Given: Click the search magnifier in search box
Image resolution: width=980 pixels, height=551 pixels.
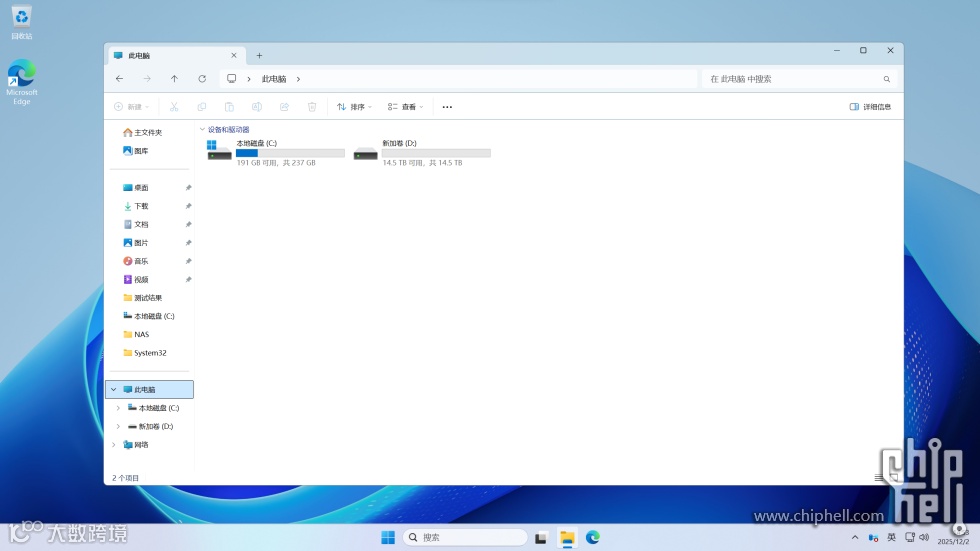Looking at the screenshot, I should click(886, 79).
